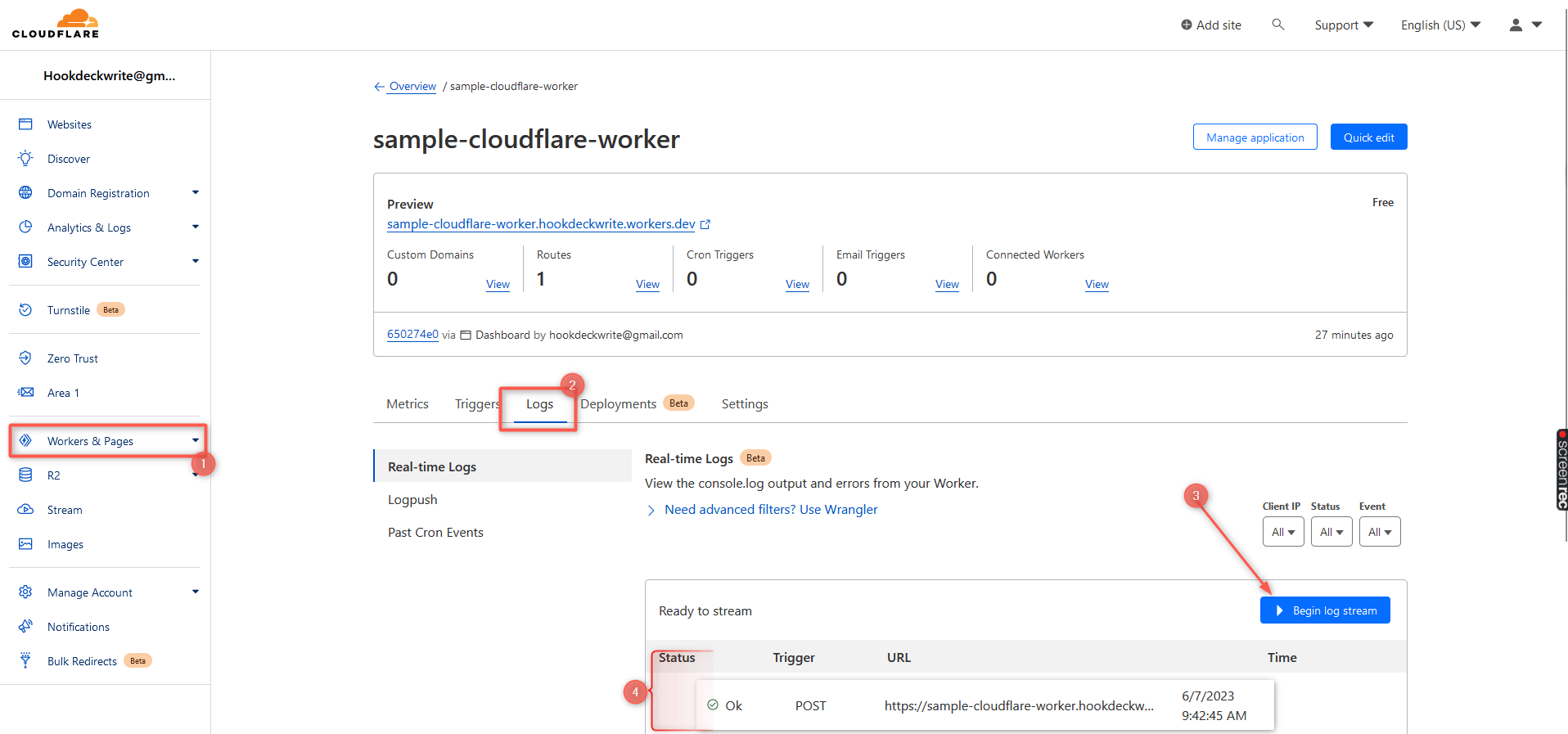Click View under Email Triggers
The height and width of the screenshot is (734, 1568).
tap(947, 285)
